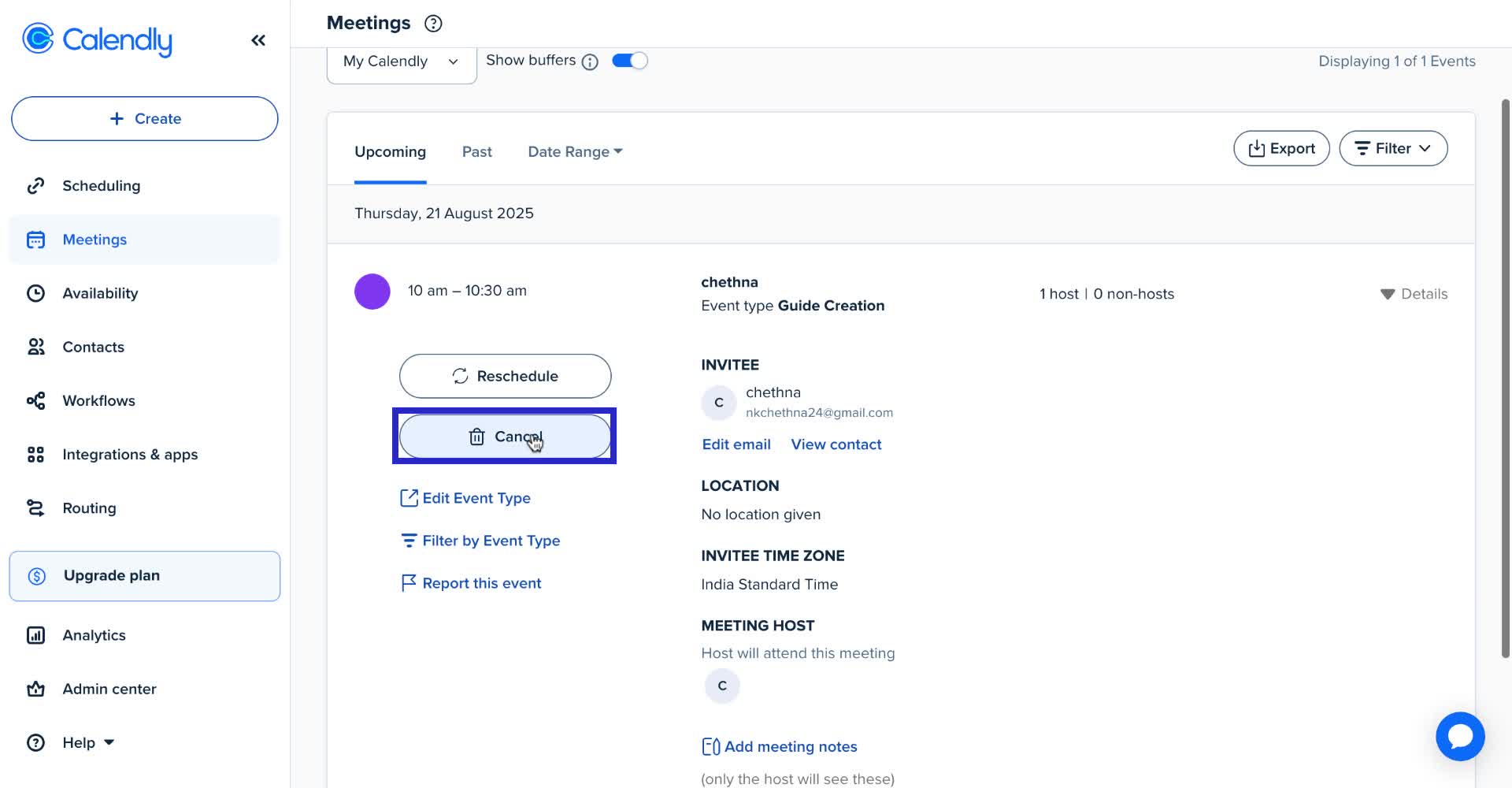Switch to the Past tab
Screen dimensions: 1512x788
pos(476,151)
